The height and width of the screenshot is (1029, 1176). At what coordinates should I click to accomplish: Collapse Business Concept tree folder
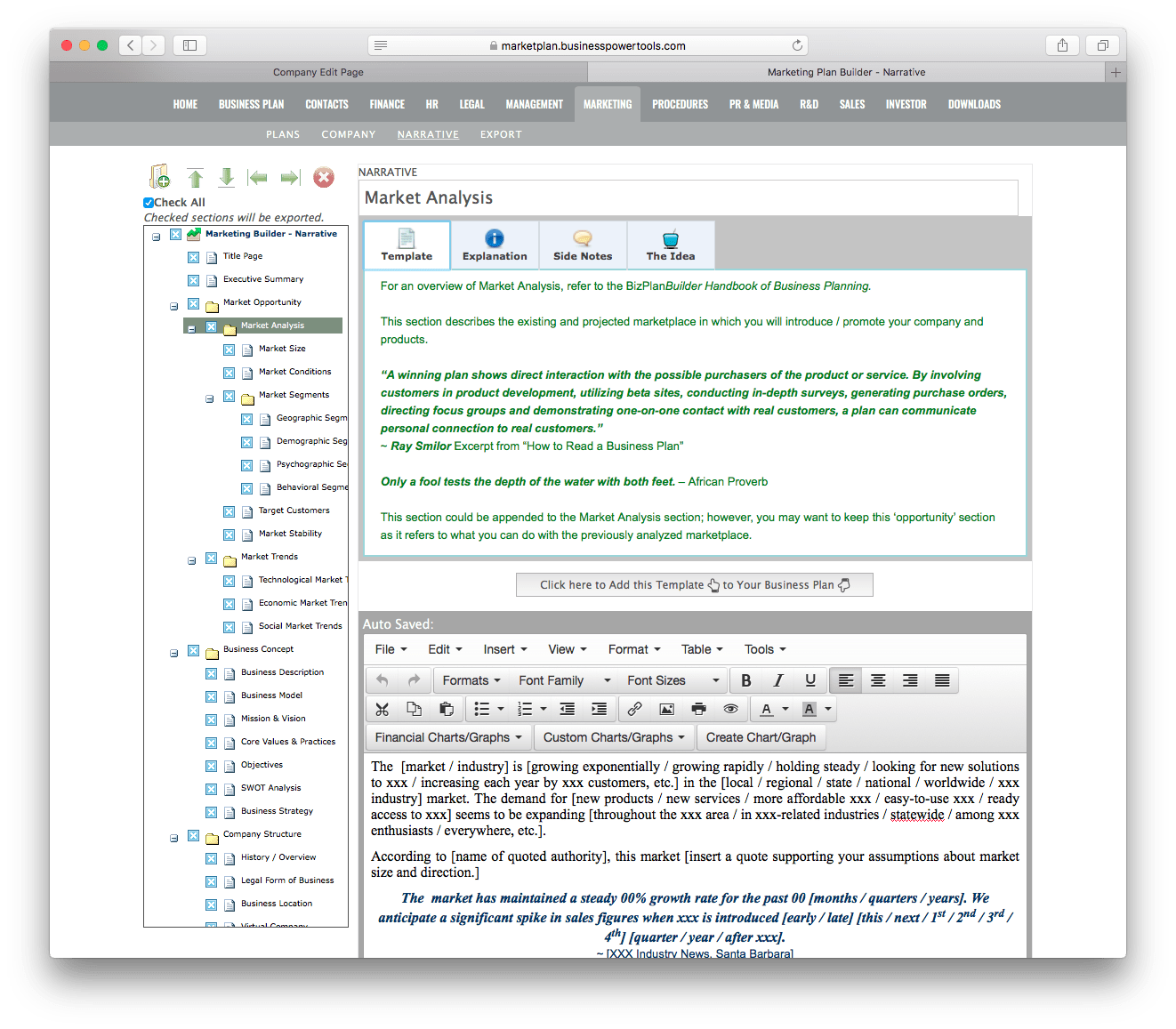tap(173, 653)
